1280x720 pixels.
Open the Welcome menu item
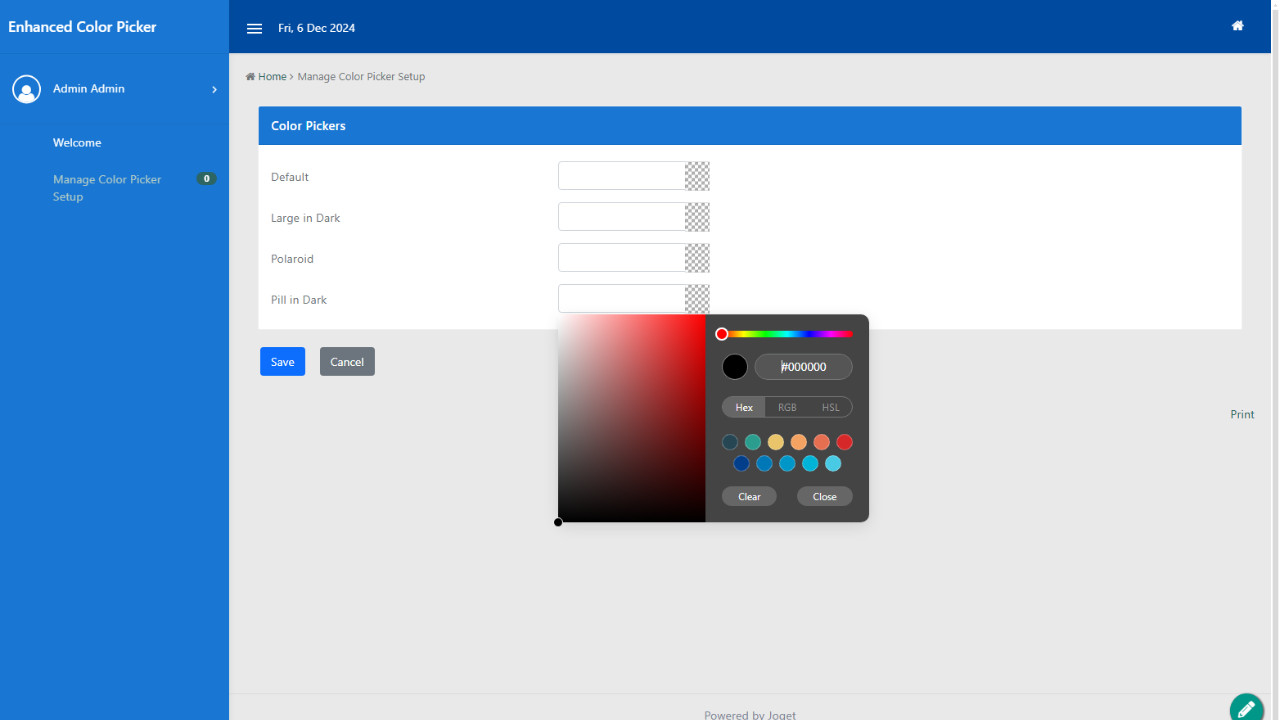click(x=77, y=143)
